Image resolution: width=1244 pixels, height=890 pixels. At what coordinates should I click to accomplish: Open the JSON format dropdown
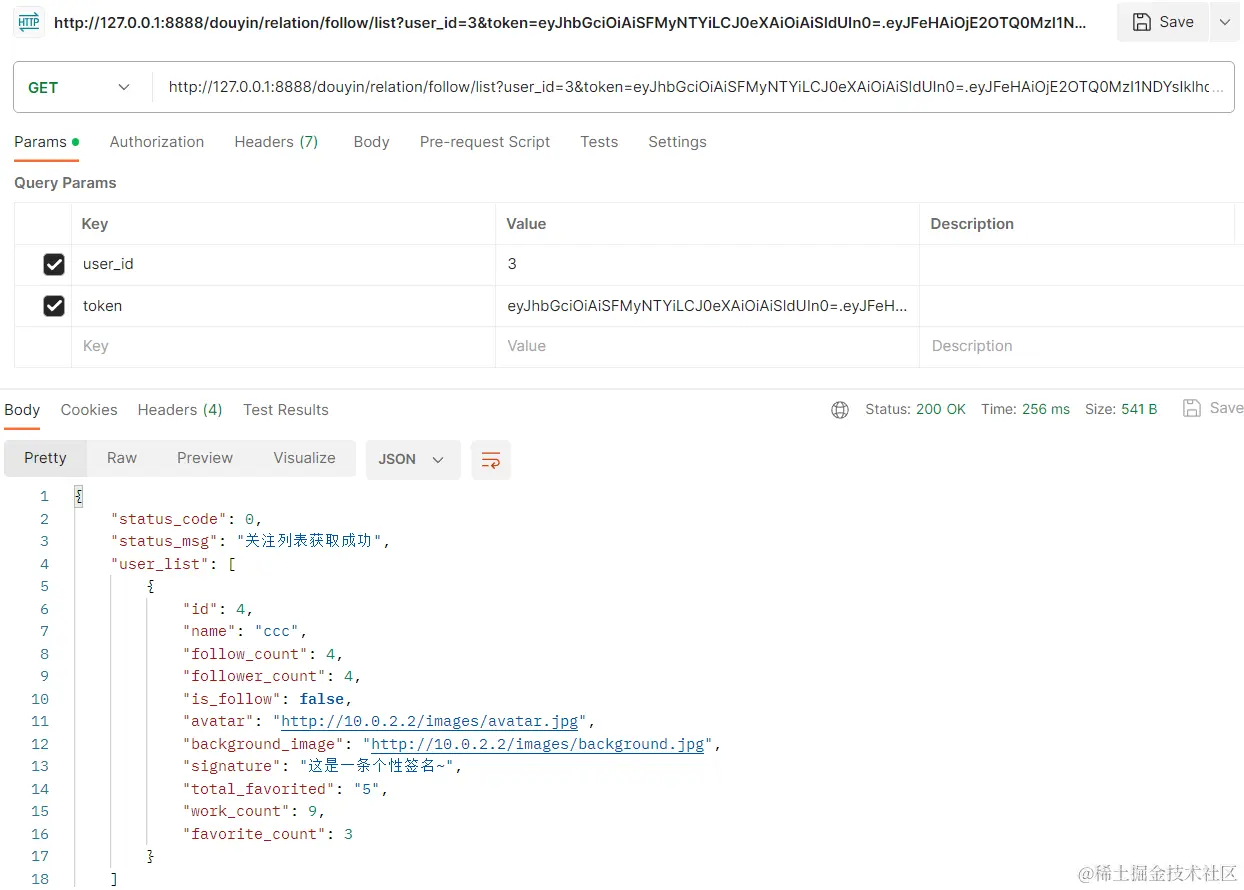pos(412,459)
